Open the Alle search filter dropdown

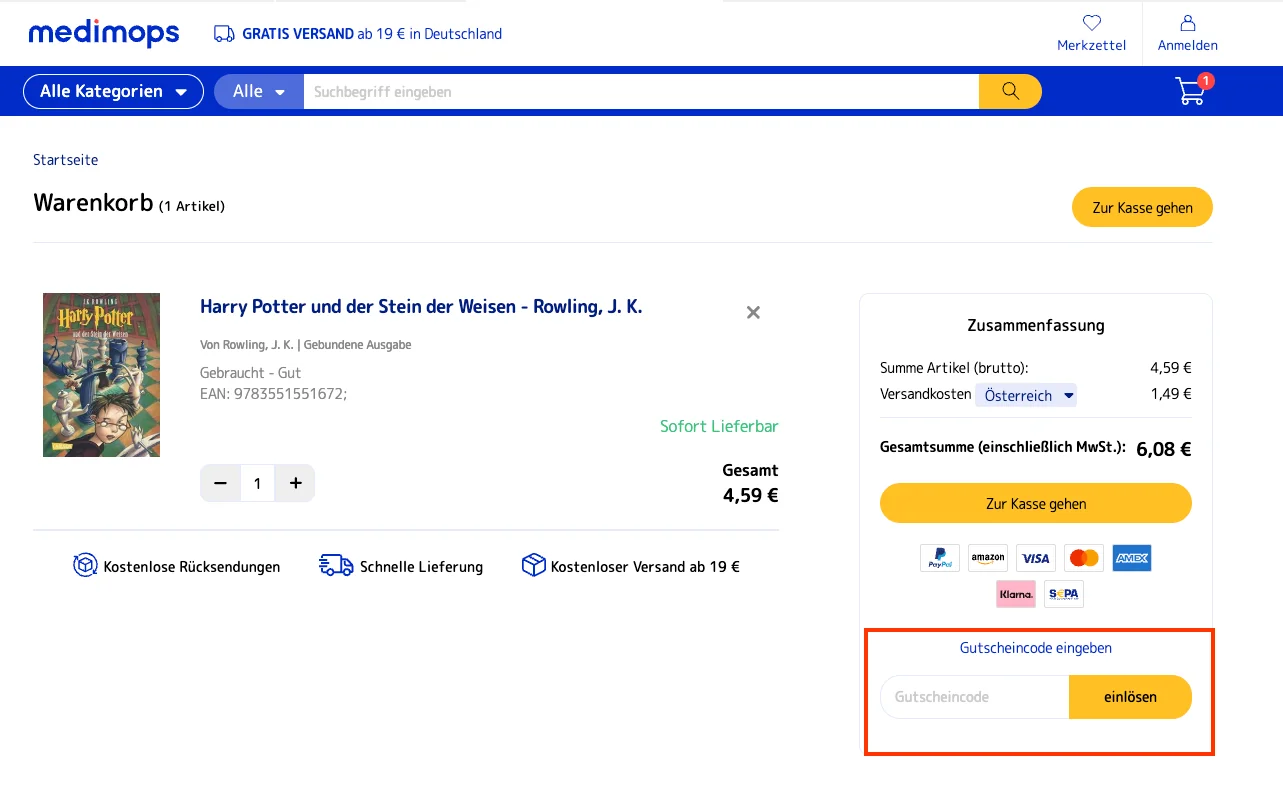click(257, 91)
